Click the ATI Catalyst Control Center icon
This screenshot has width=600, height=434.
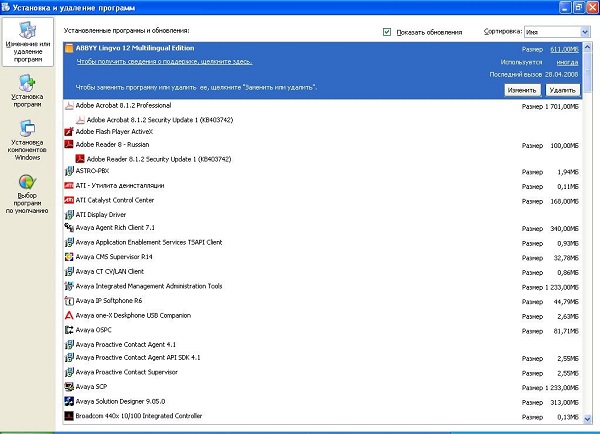69,200
